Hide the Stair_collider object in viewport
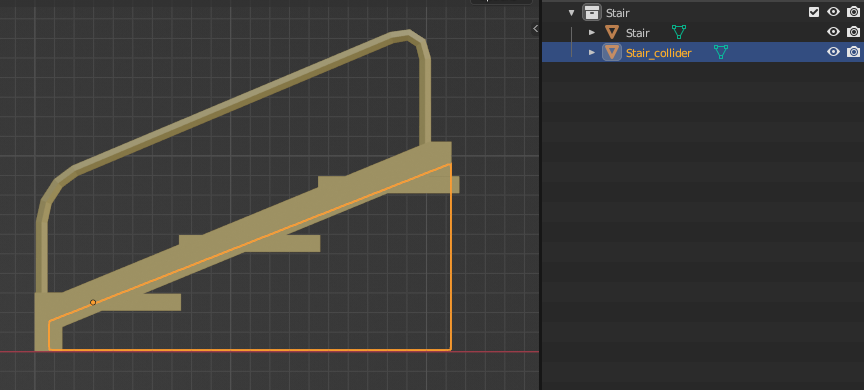 point(833,52)
